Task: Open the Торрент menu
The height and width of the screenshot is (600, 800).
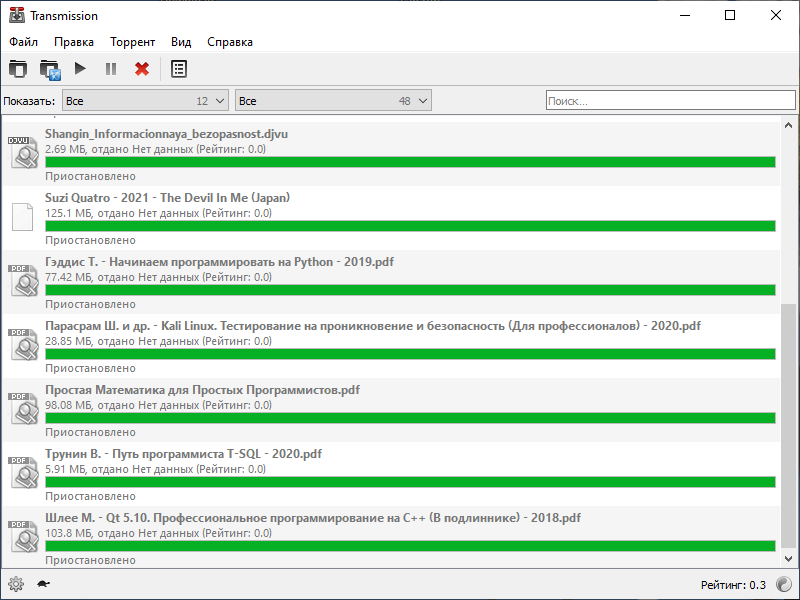Action: (x=133, y=42)
